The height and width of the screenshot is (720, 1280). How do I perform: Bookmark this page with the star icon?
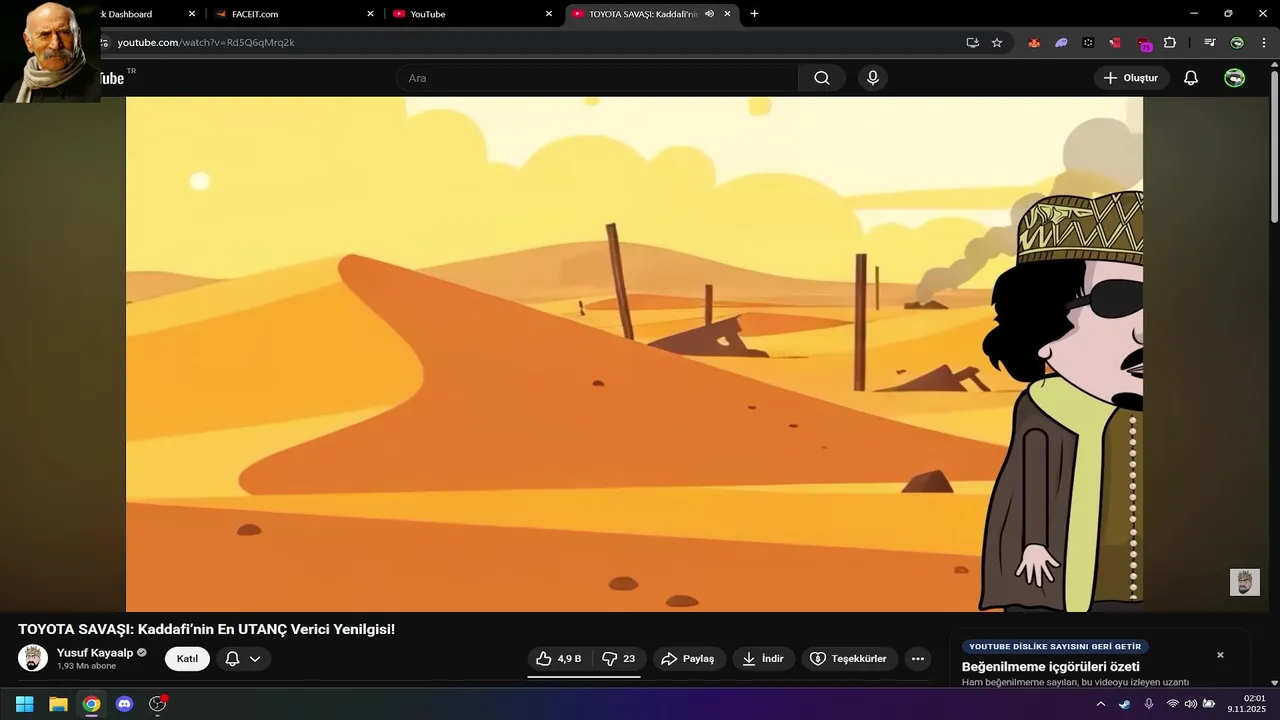[x=997, y=43]
